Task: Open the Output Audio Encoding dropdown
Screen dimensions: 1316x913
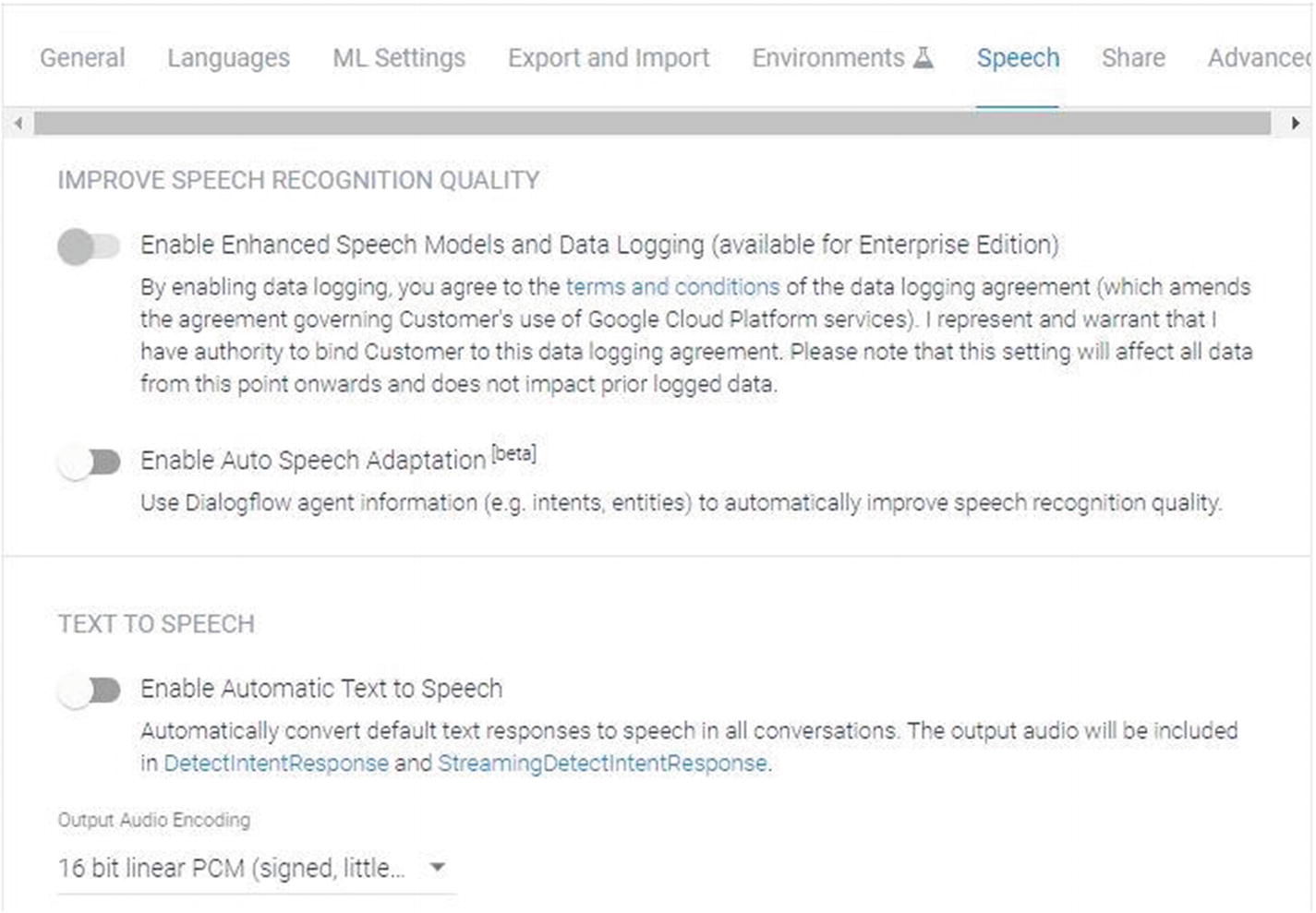Action: click(x=256, y=868)
